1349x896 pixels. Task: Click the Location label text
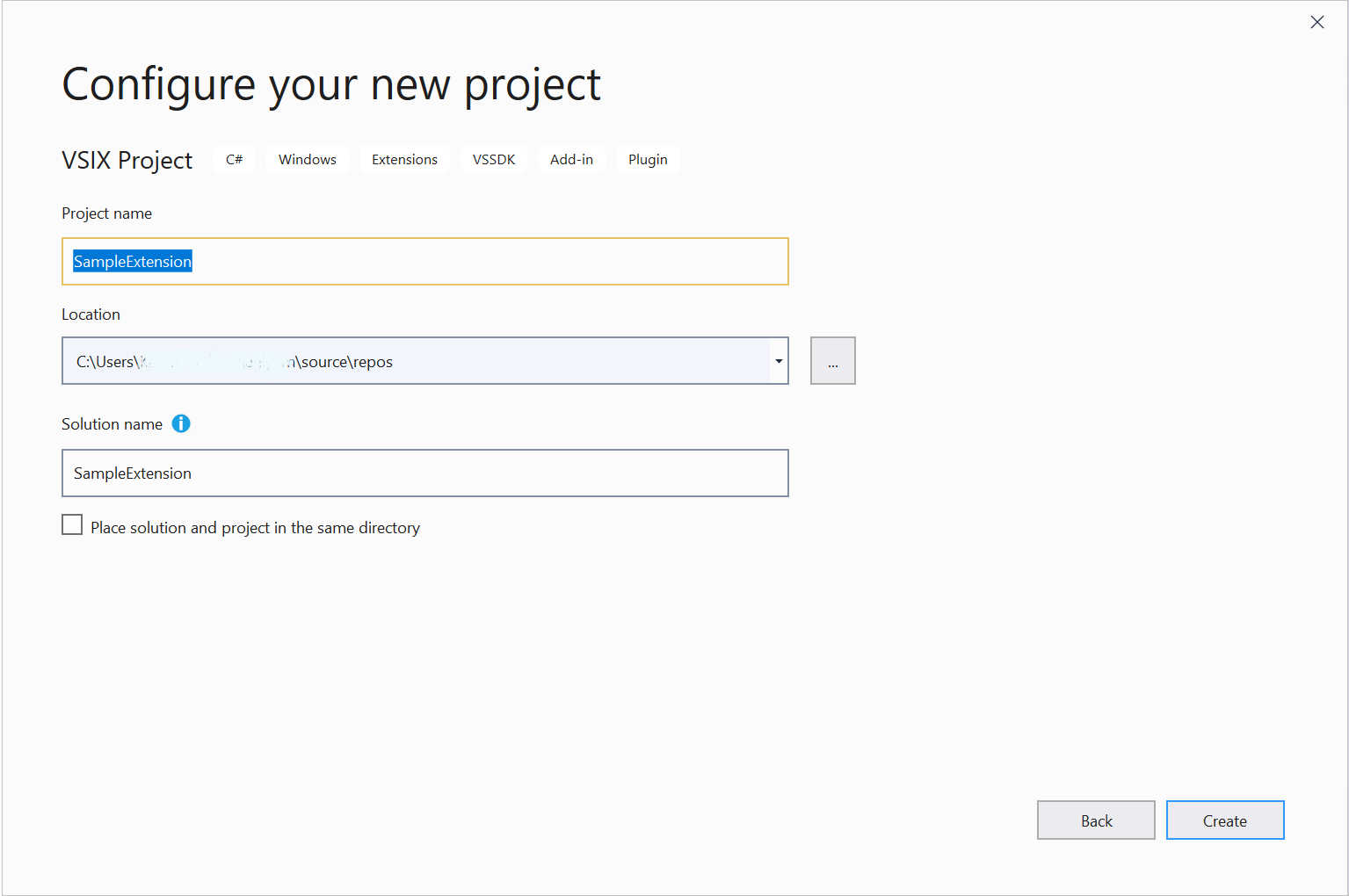(91, 314)
